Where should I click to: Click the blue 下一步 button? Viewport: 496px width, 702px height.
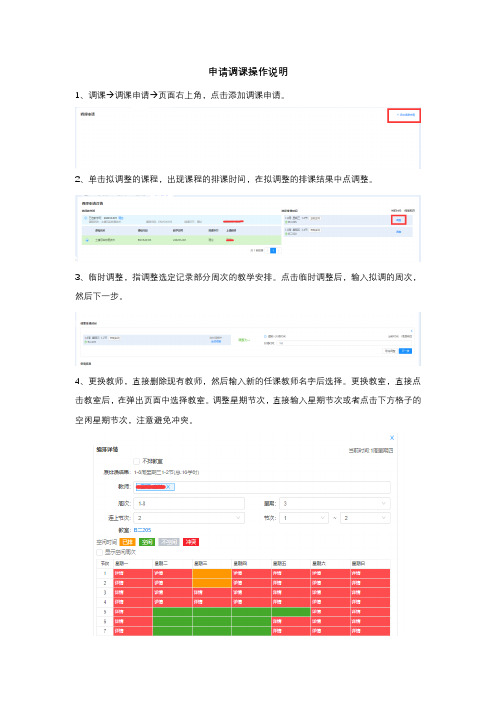tap(405, 351)
